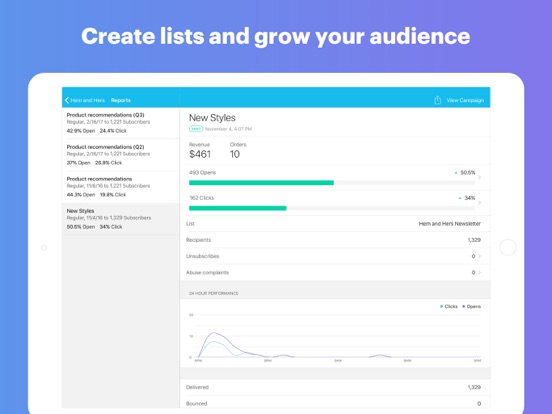Open the Reports tab in header
Screen dimensions: 552x414
click(121, 100)
